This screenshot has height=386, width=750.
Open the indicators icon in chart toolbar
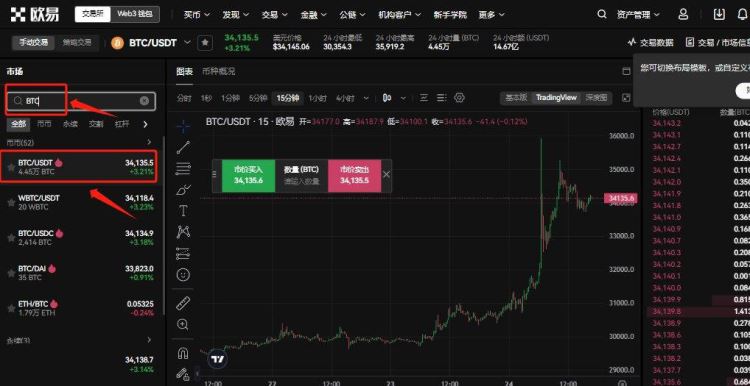pos(424,98)
